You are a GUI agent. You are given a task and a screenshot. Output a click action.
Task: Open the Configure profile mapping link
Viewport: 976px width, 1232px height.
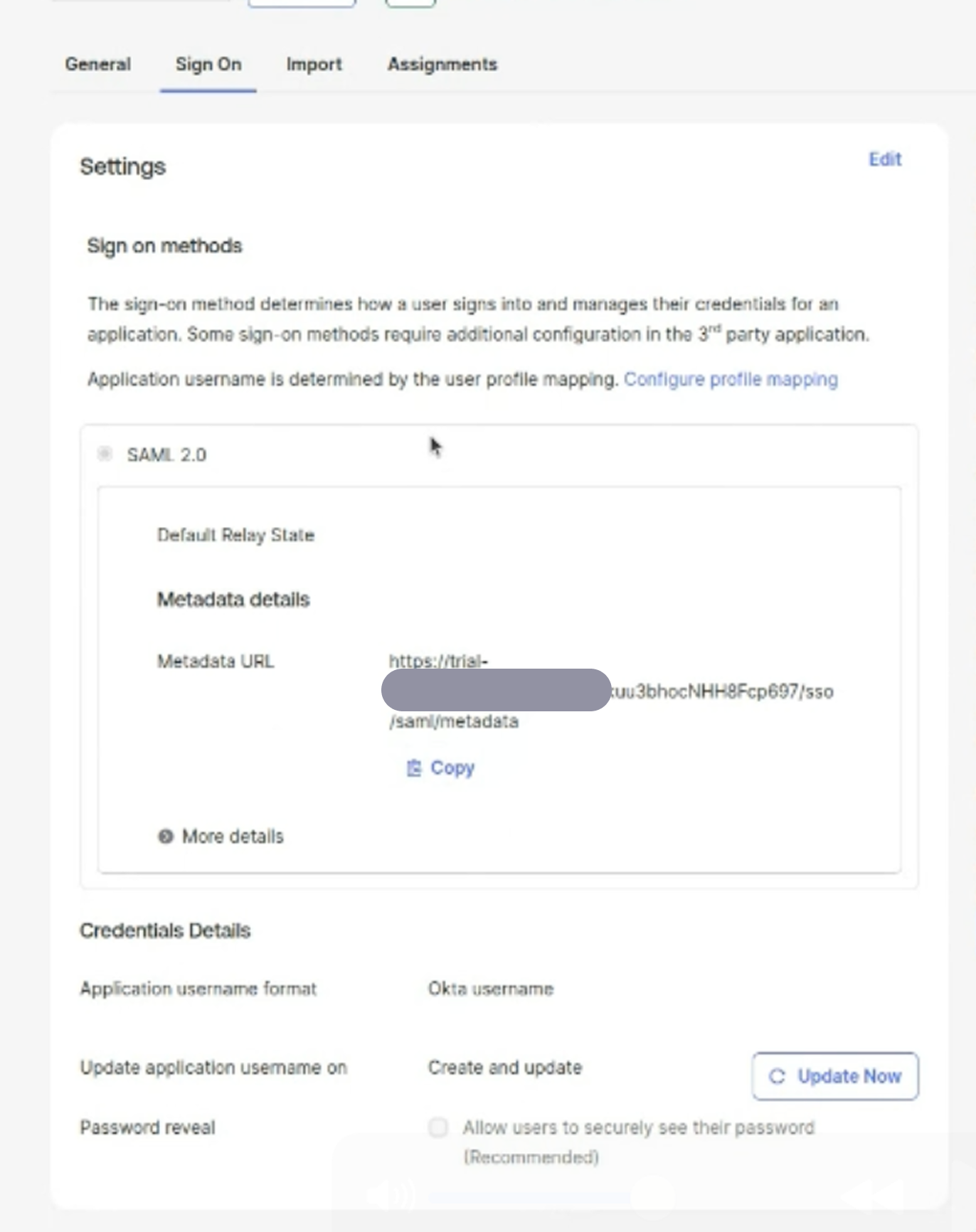point(731,379)
